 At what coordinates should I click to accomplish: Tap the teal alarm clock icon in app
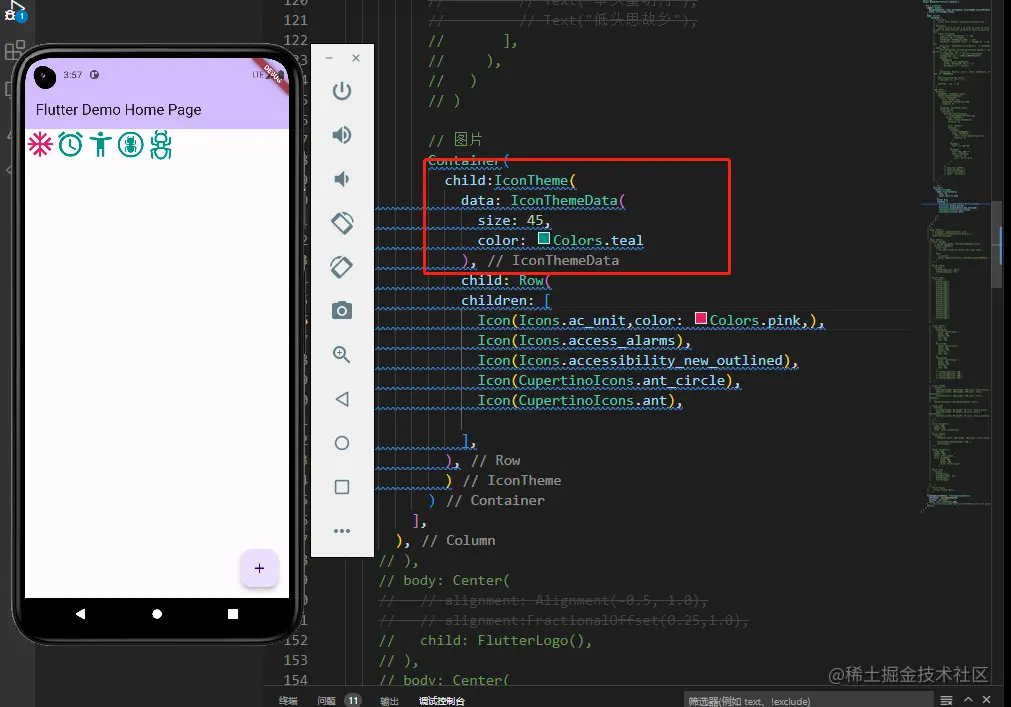(70, 144)
